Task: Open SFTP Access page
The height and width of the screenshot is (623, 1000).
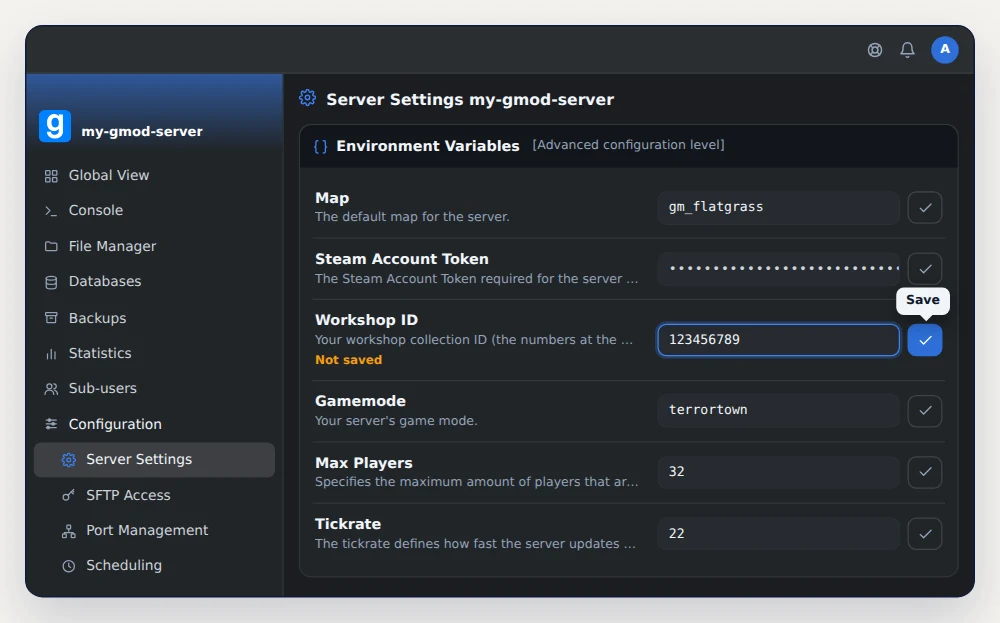Action: click(x=154, y=495)
